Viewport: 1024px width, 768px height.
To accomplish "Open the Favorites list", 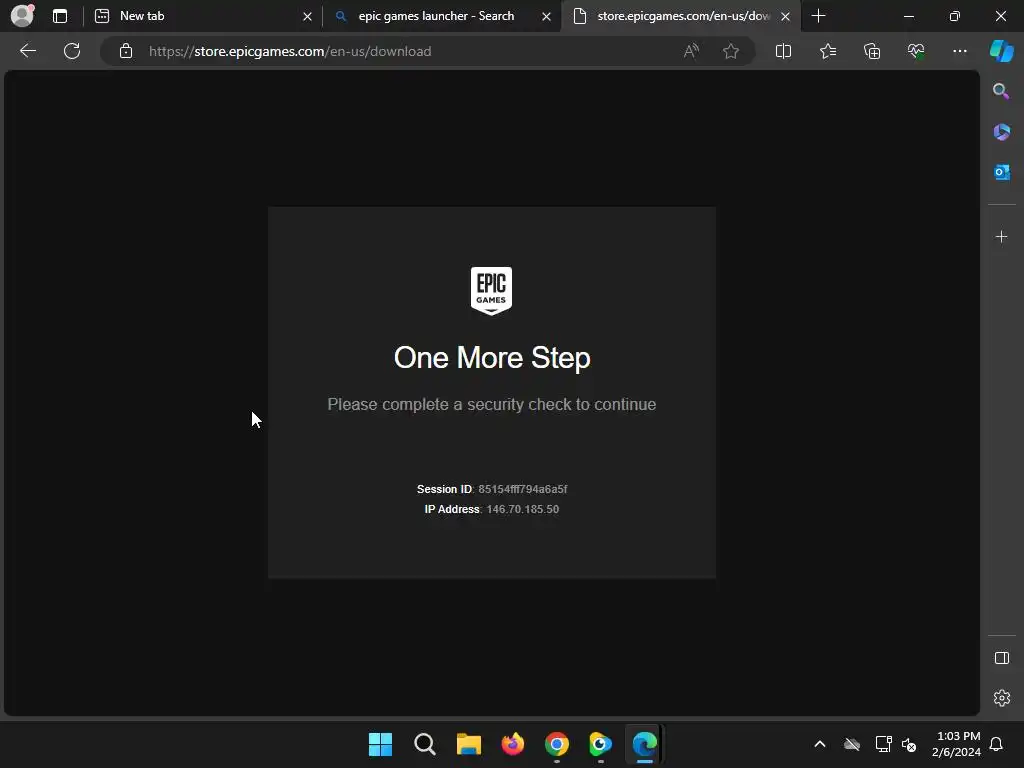I will coord(827,51).
